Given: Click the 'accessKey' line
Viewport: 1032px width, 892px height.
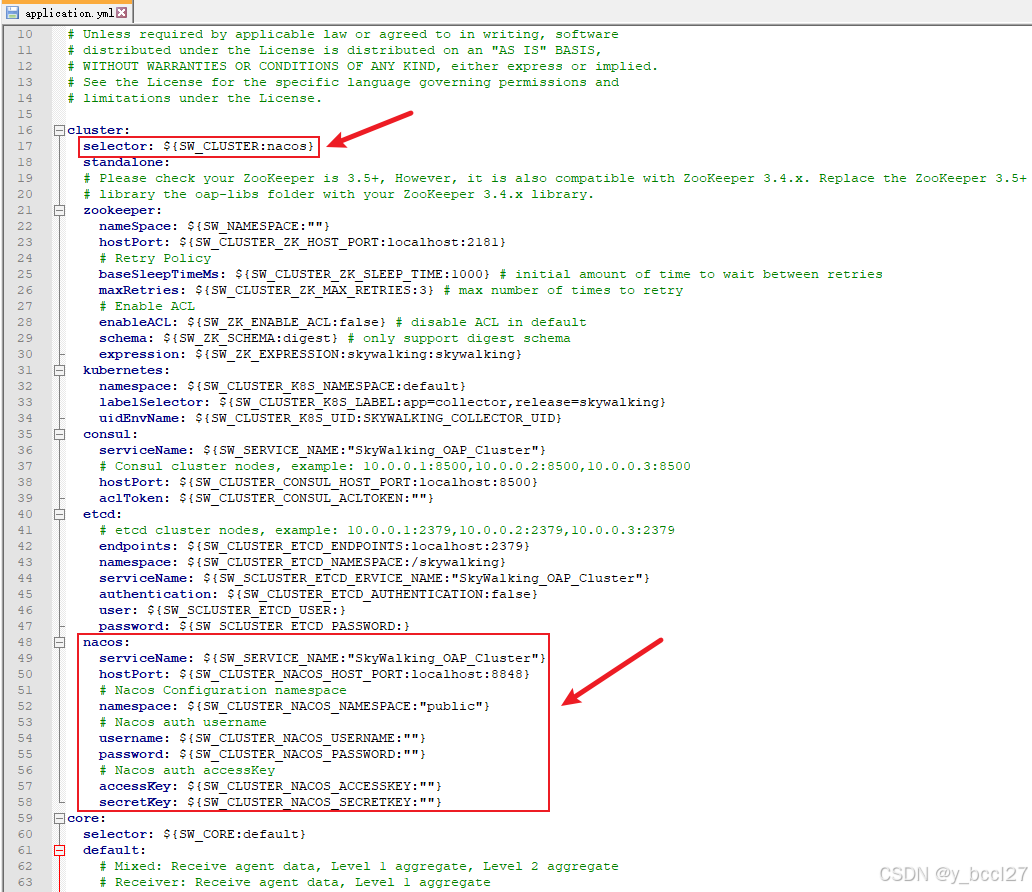Looking at the screenshot, I should (x=271, y=787).
